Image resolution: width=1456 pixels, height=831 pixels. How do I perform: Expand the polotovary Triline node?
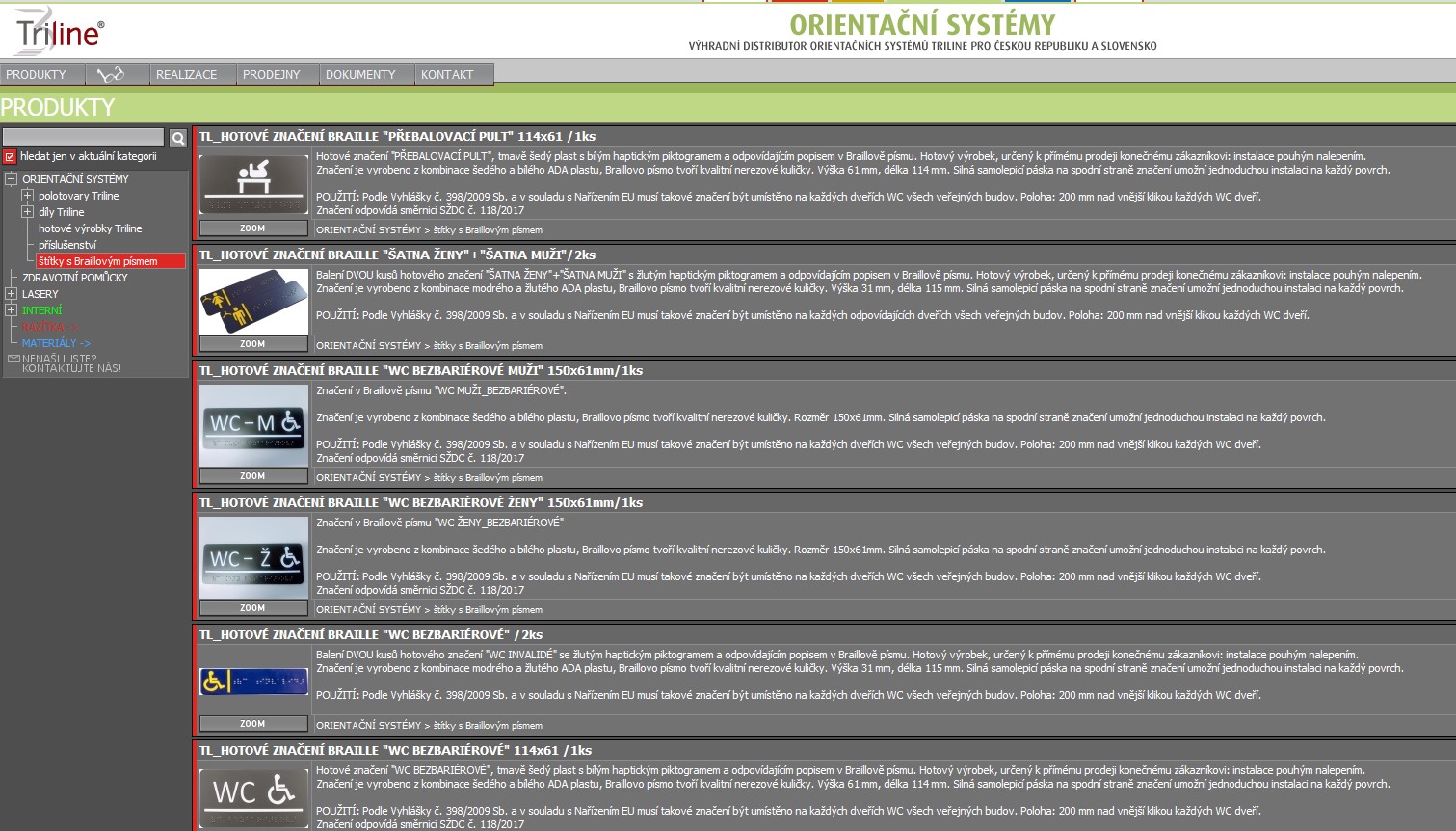click(x=28, y=196)
